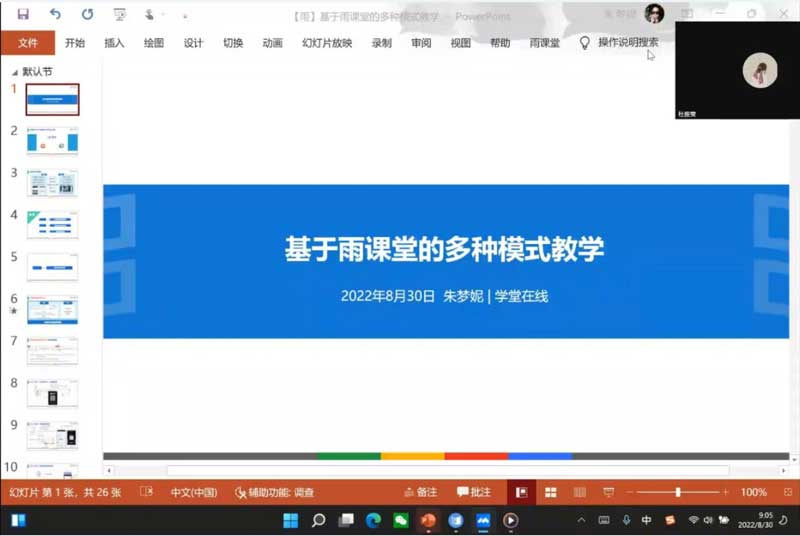Image resolution: width=800 pixels, height=536 pixels.
Task: Expand the Customize Quick Access Toolbar dropdown
Action: [x=184, y=15]
